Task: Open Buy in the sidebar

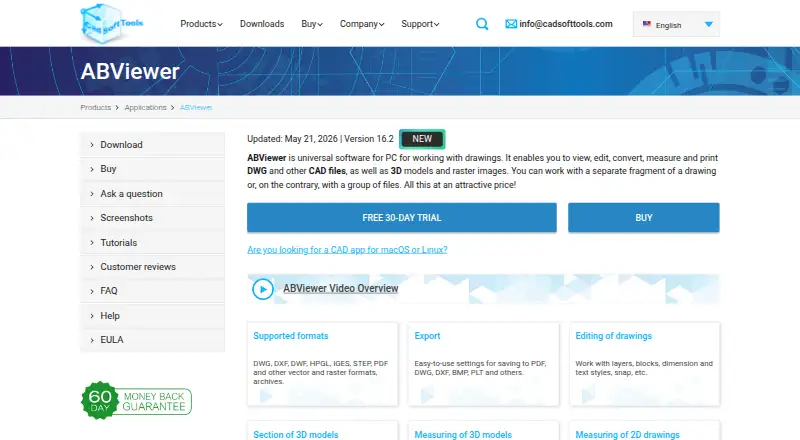Action: click(152, 169)
